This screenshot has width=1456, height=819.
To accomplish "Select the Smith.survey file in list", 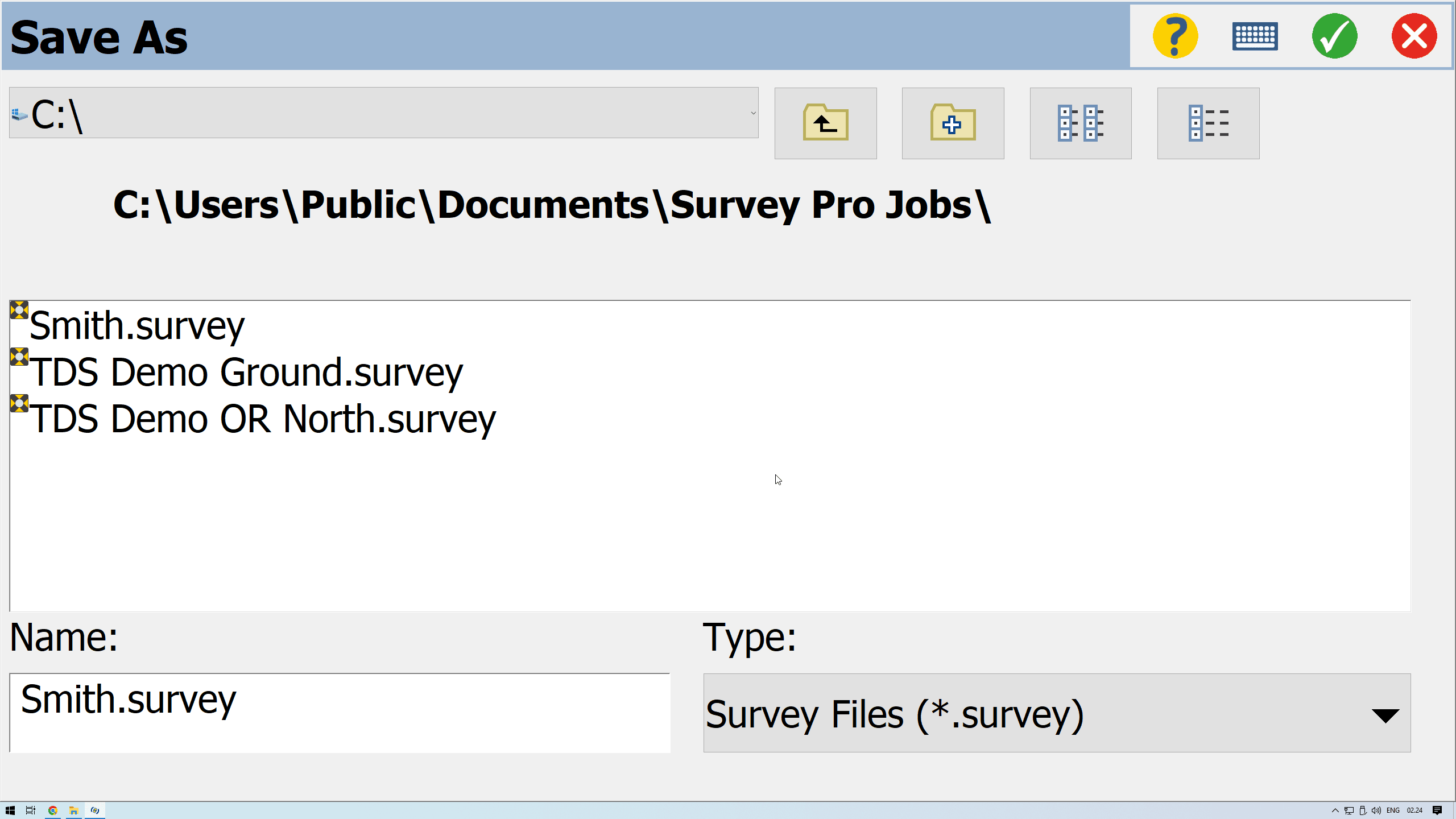I will point(136,326).
